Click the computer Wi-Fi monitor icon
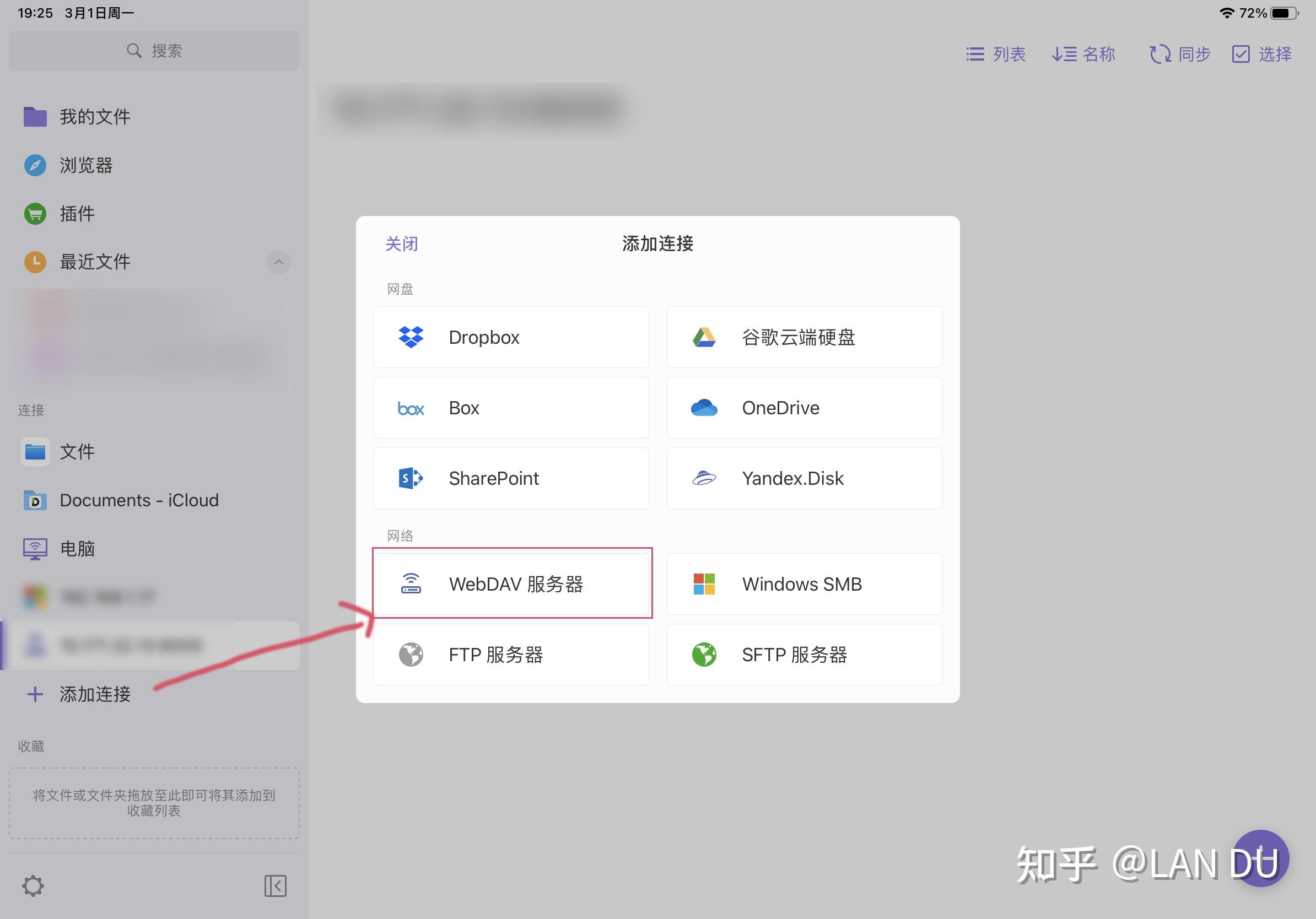 (35, 549)
